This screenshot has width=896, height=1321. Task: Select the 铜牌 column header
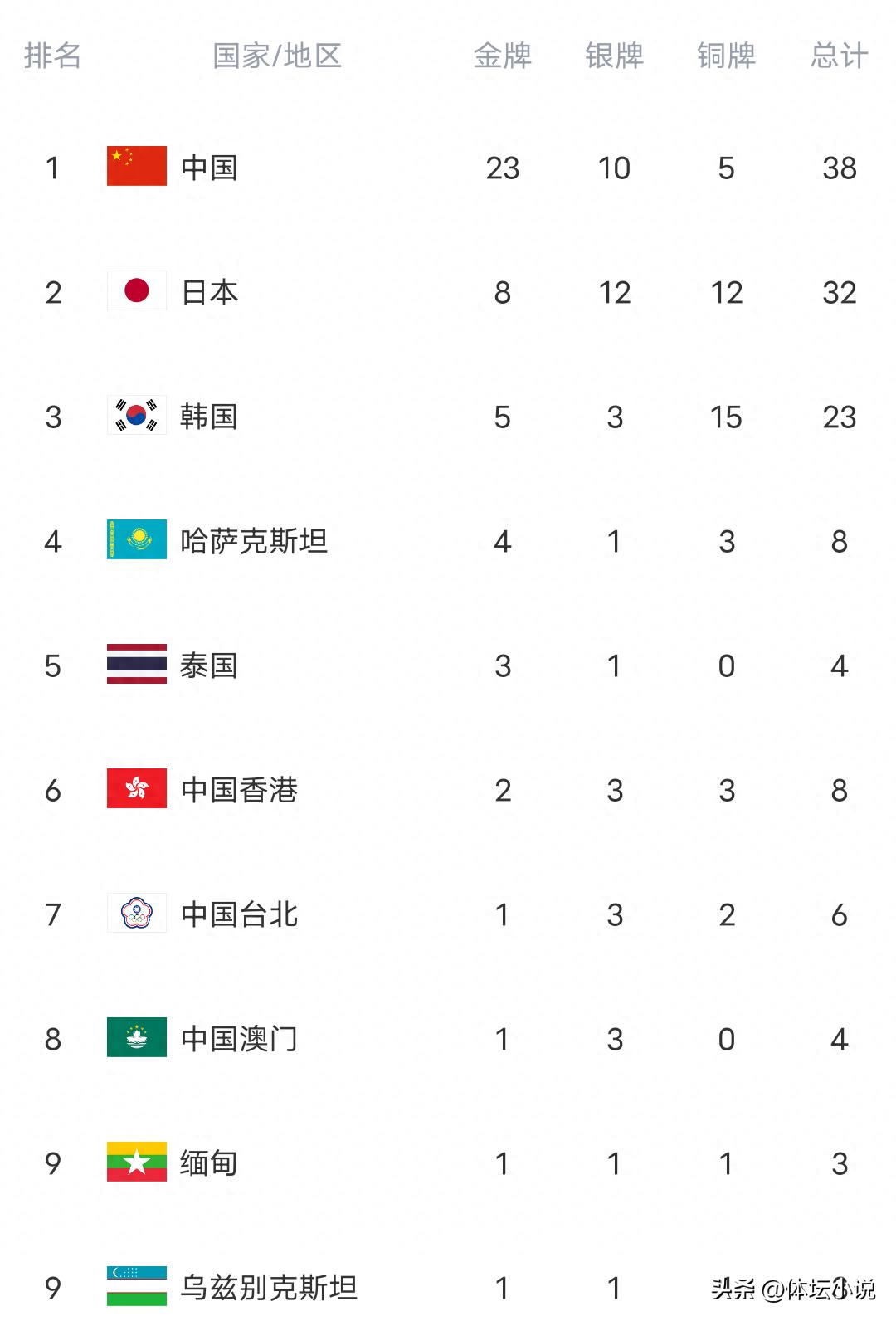coord(727,56)
